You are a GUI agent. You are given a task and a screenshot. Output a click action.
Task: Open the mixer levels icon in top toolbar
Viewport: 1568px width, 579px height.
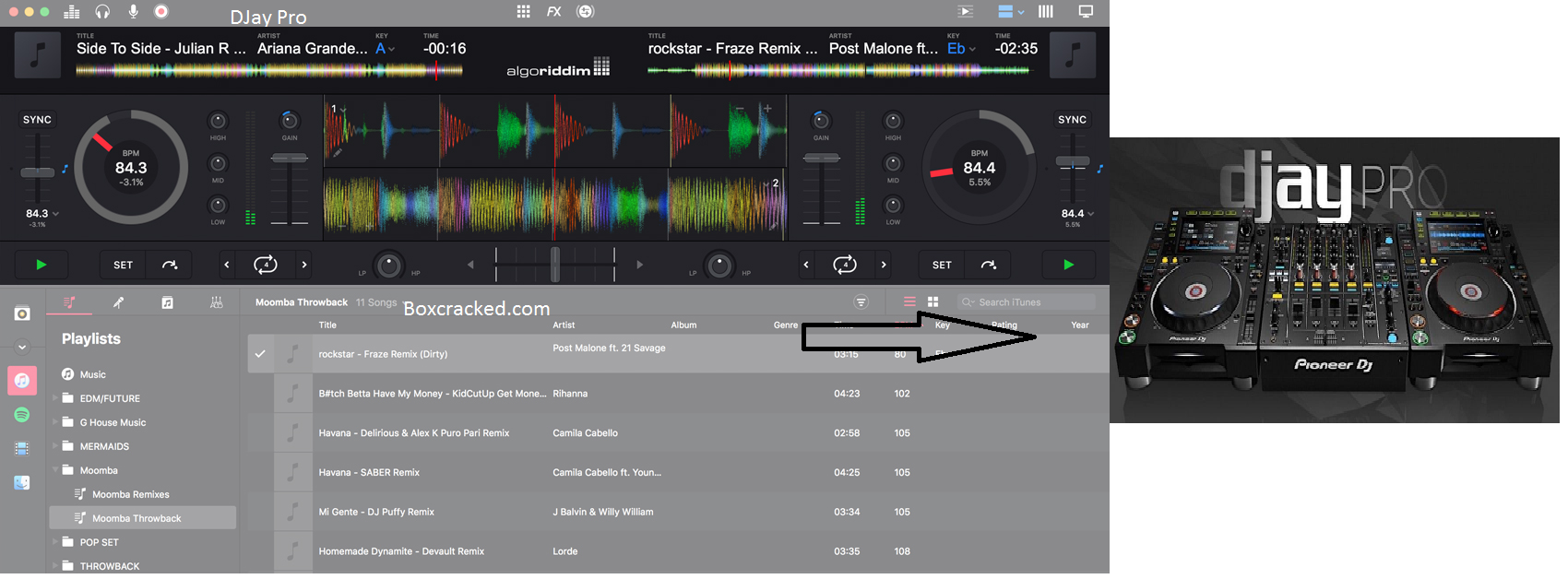72,12
